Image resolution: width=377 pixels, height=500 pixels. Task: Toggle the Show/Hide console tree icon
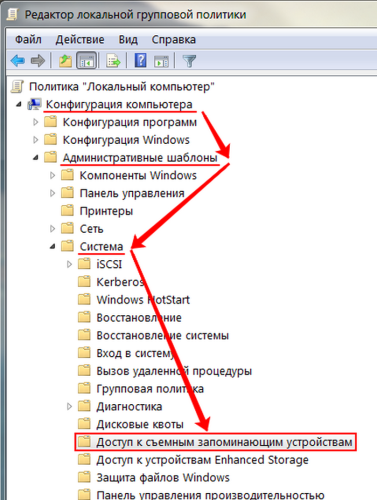point(87,61)
